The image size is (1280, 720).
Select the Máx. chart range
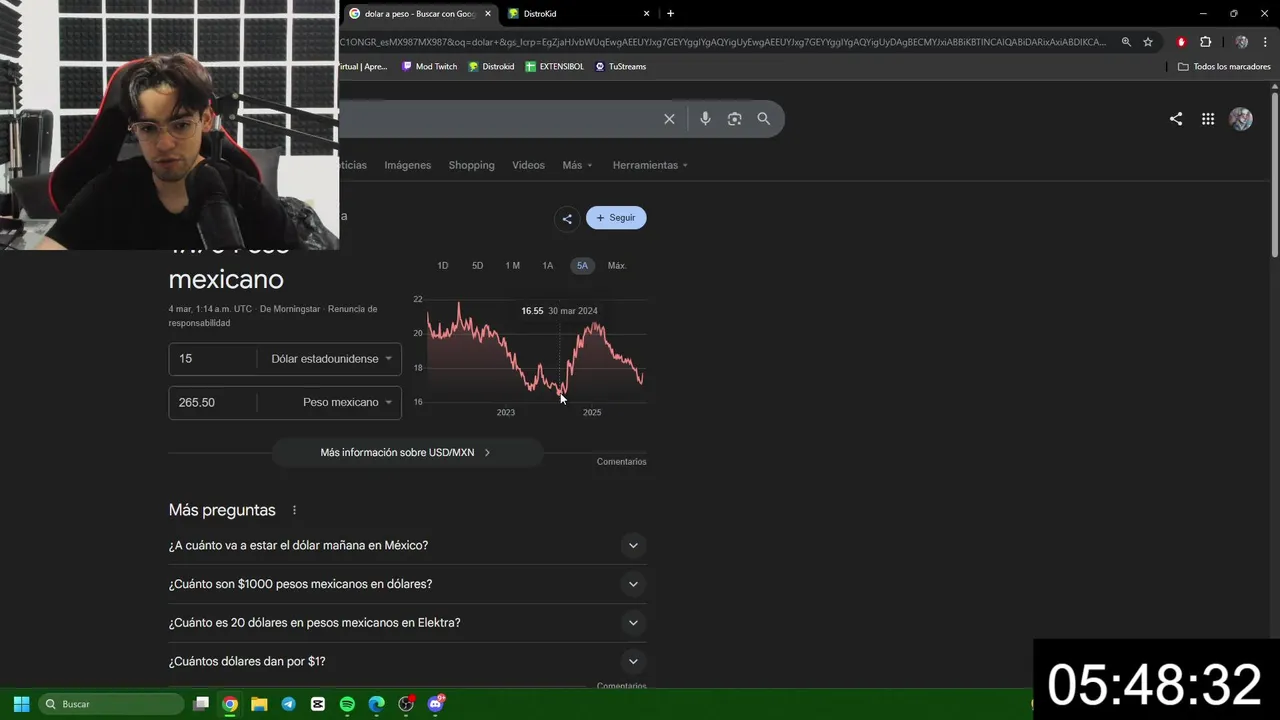point(617,266)
